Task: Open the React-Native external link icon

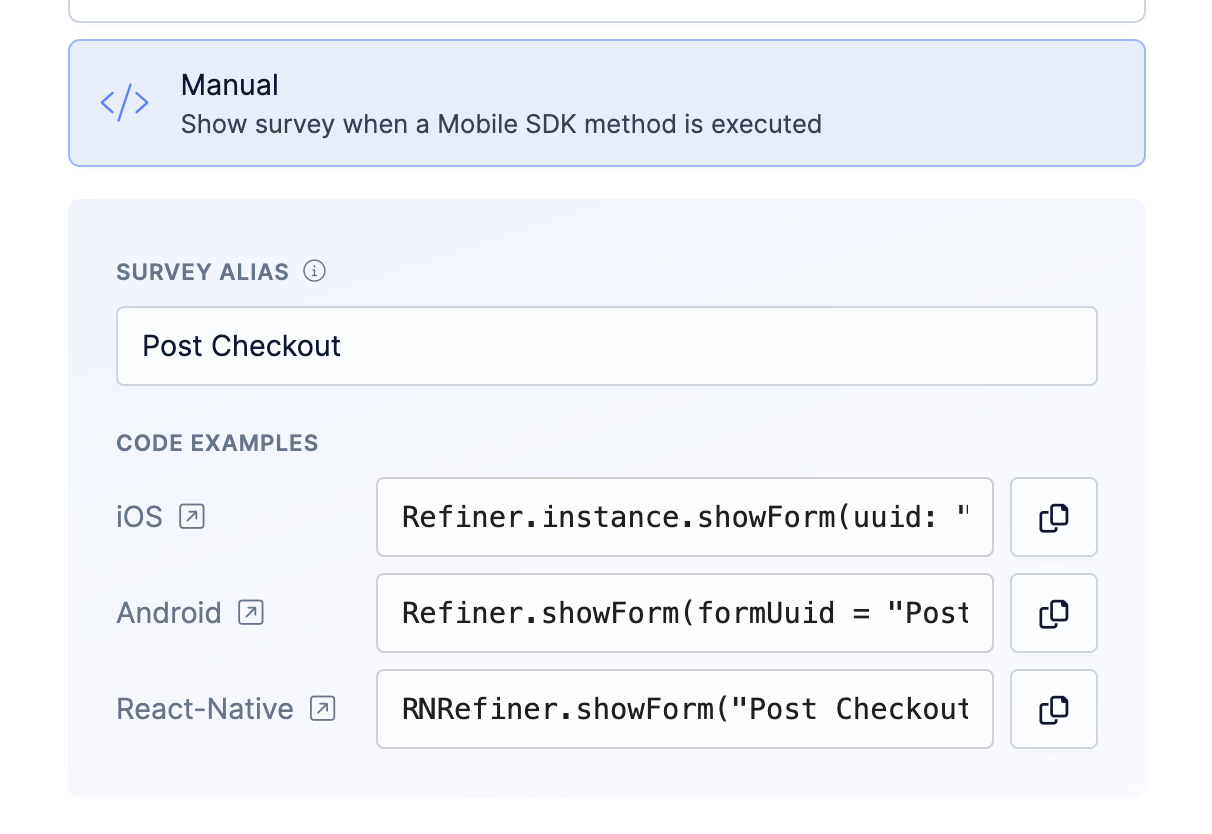Action: [322, 709]
